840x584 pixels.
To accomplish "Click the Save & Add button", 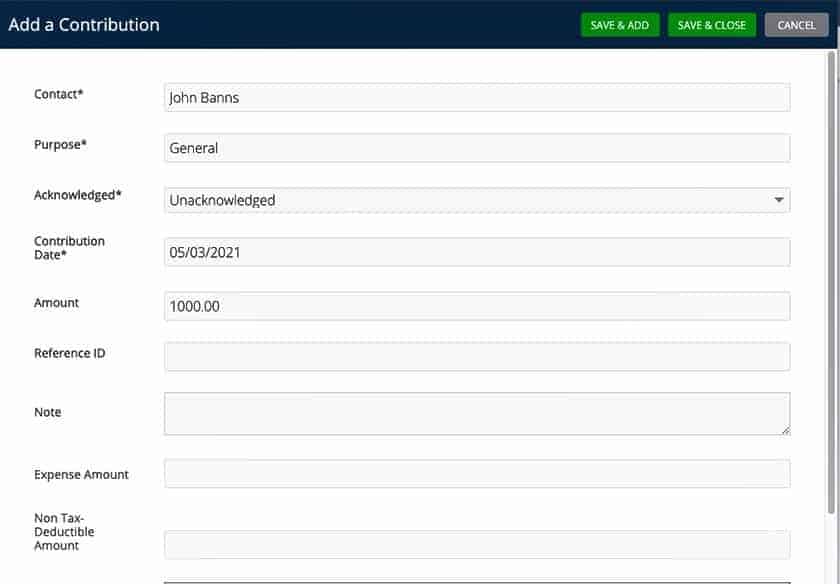I will point(619,25).
